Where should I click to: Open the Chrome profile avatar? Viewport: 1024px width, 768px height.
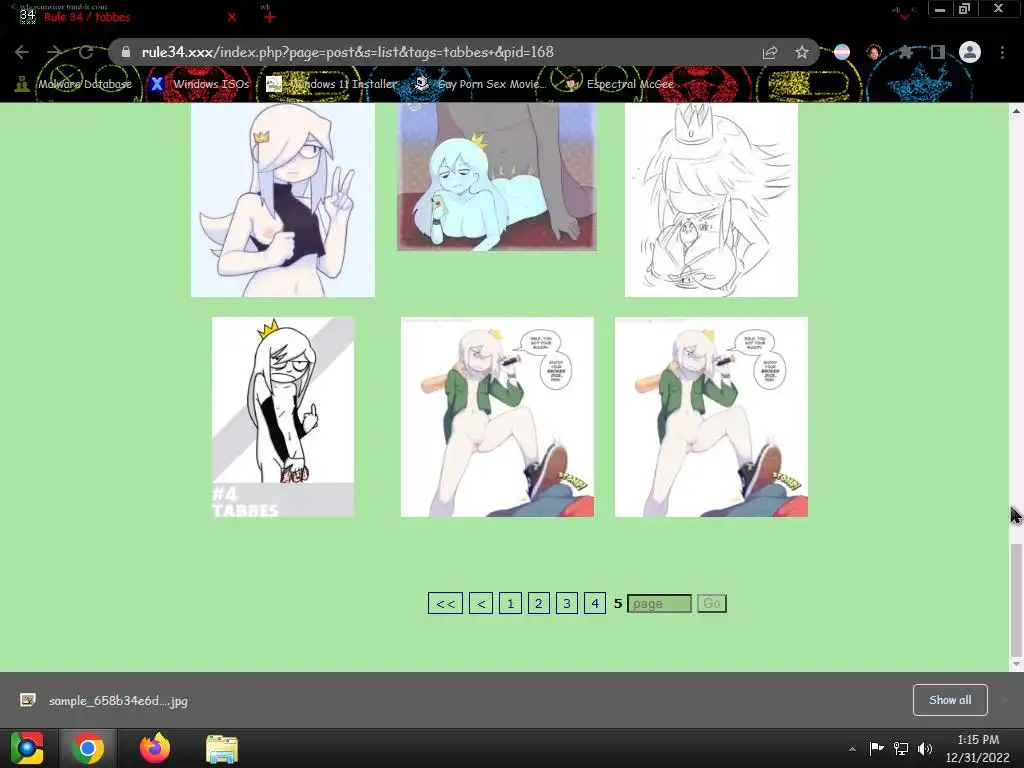click(970, 52)
